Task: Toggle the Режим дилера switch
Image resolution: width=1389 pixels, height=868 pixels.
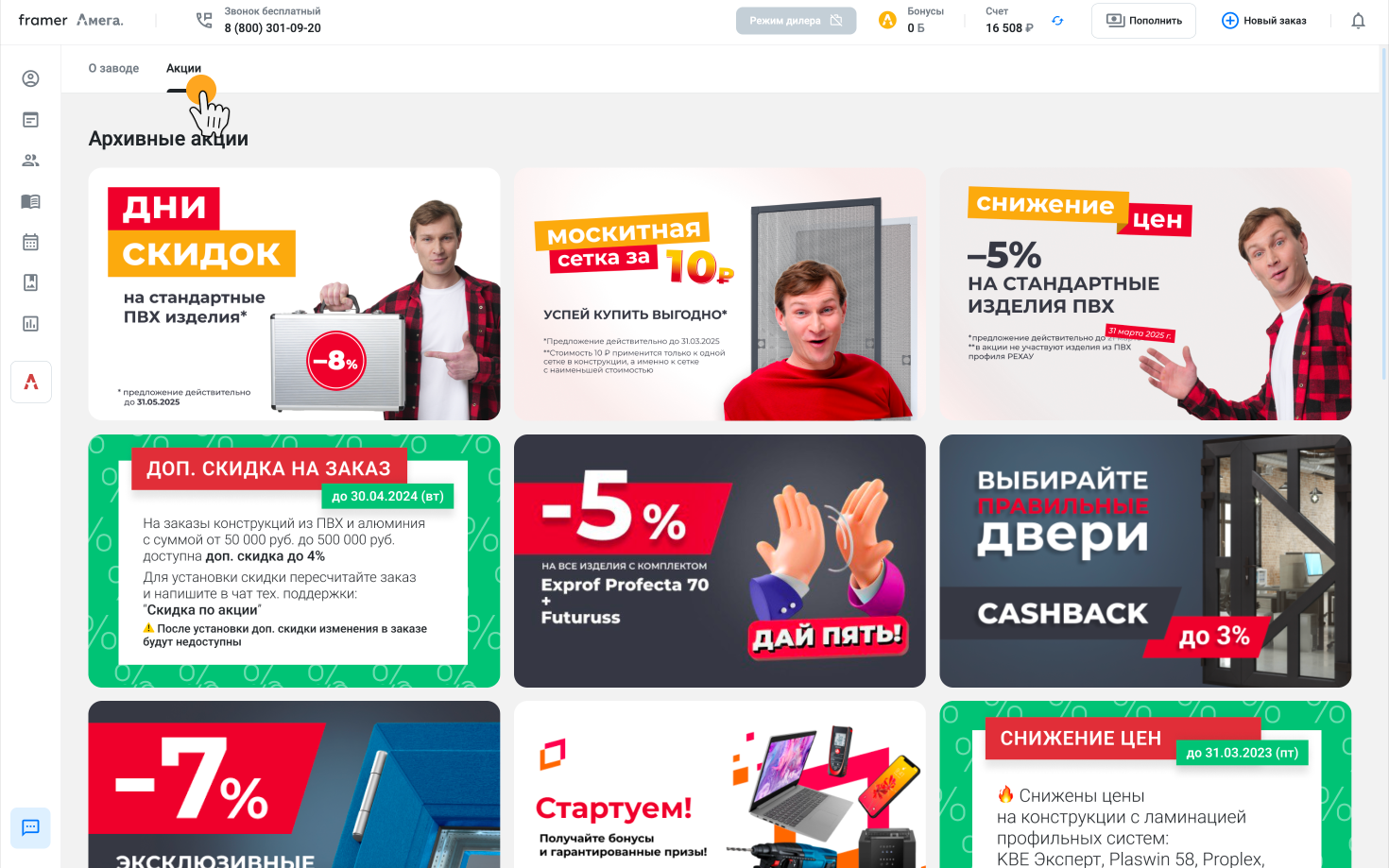Action: (x=796, y=21)
